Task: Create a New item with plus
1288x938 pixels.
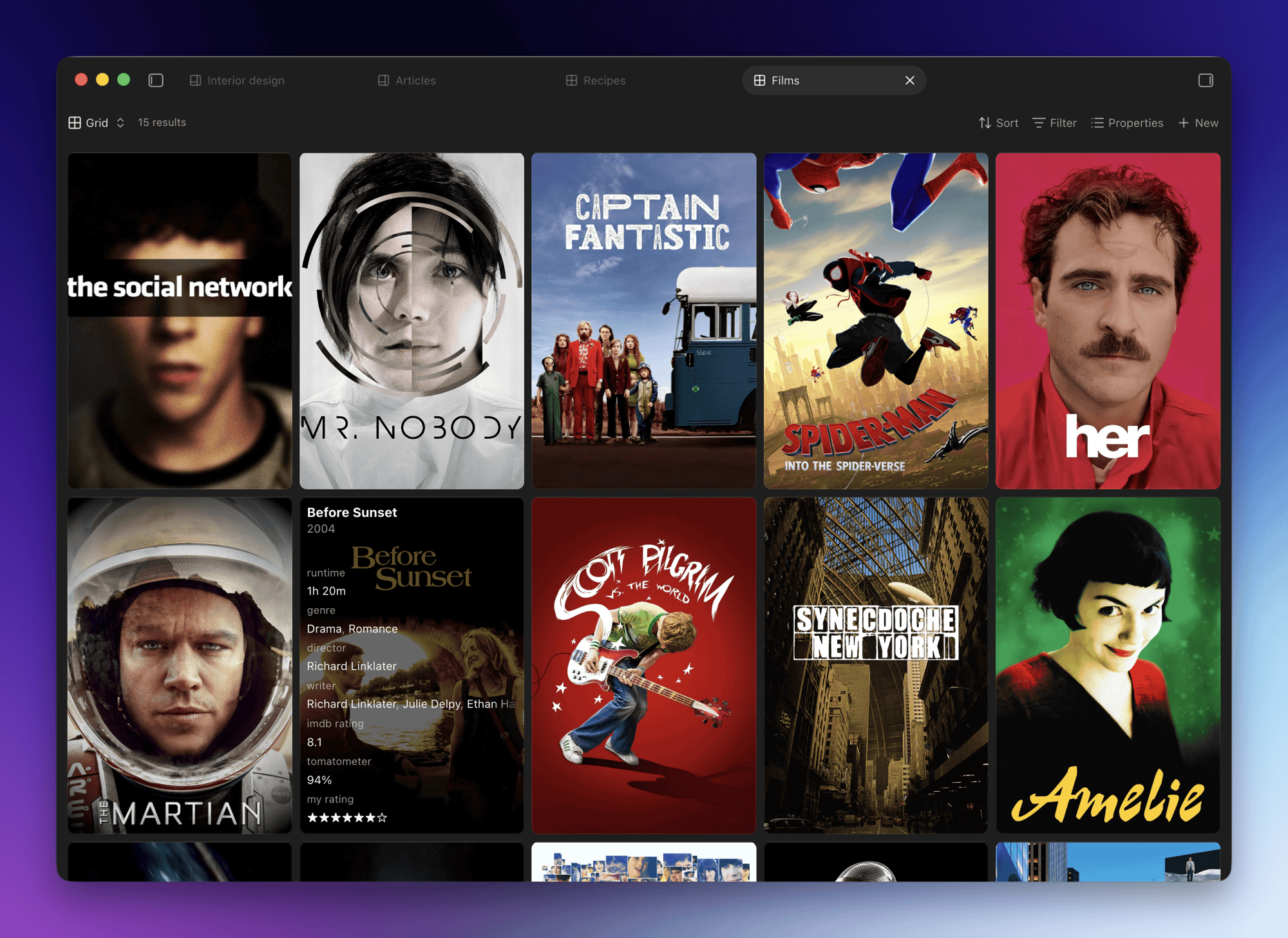Action: pos(1198,123)
